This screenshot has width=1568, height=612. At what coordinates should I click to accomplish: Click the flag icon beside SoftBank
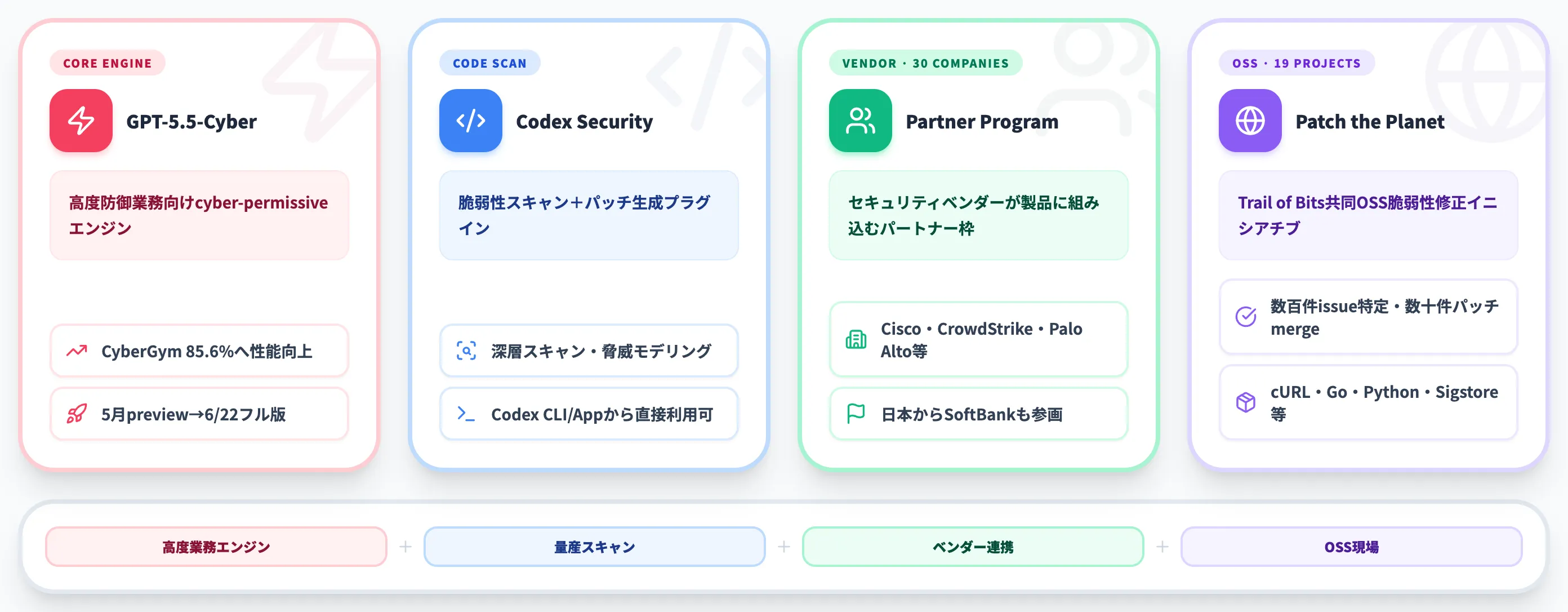(x=856, y=414)
